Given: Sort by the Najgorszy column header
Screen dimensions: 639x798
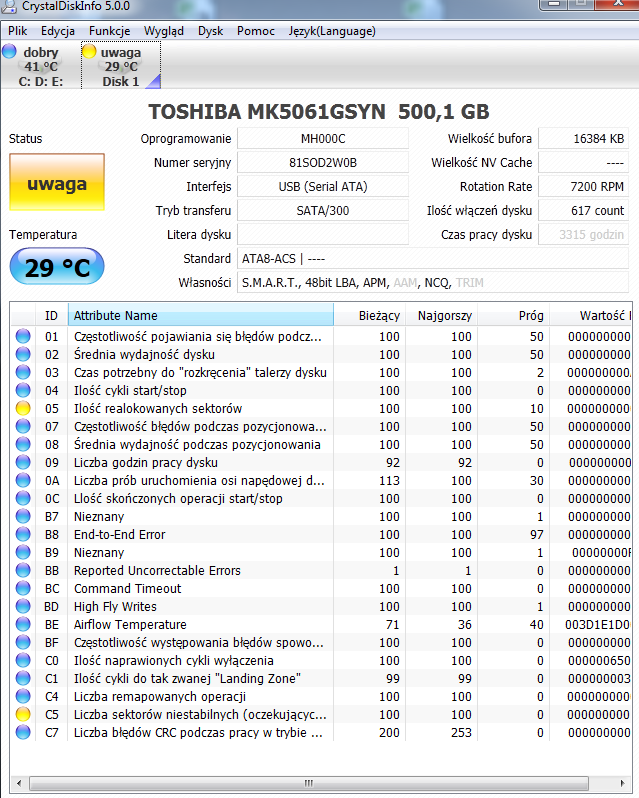Looking at the screenshot, I should (442, 316).
